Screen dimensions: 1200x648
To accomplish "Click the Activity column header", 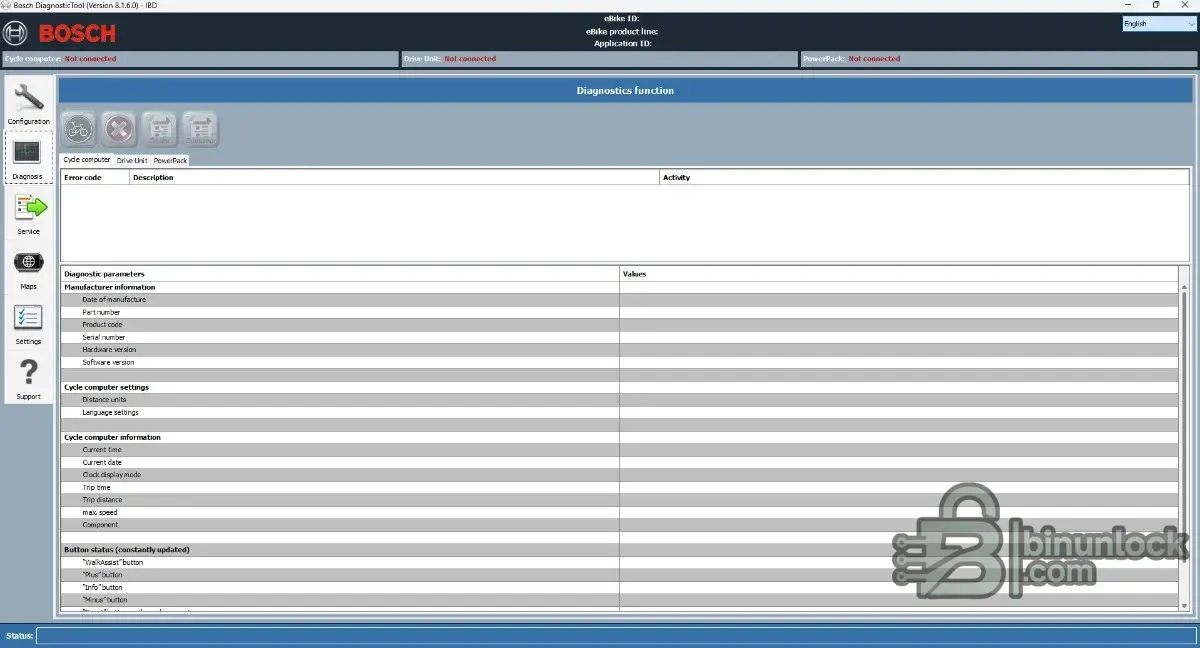I will point(924,177).
